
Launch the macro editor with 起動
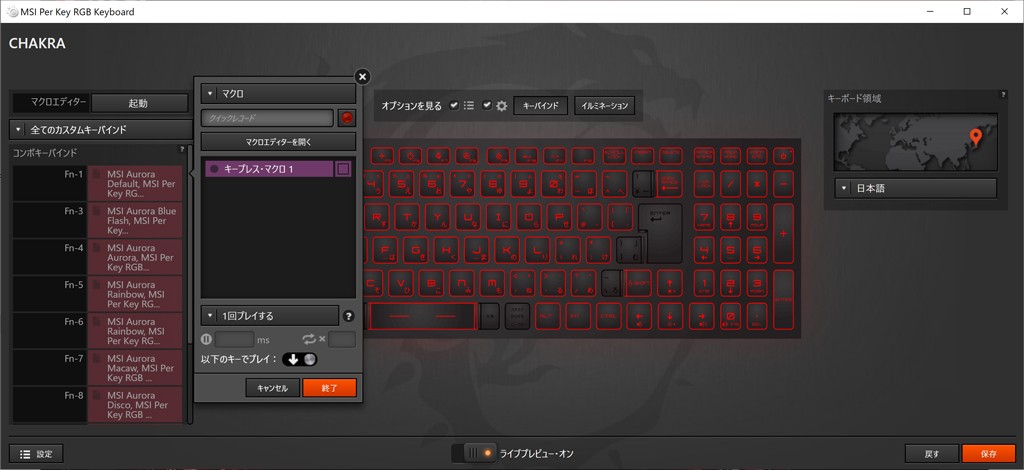pyautogui.click(x=138, y=103)
